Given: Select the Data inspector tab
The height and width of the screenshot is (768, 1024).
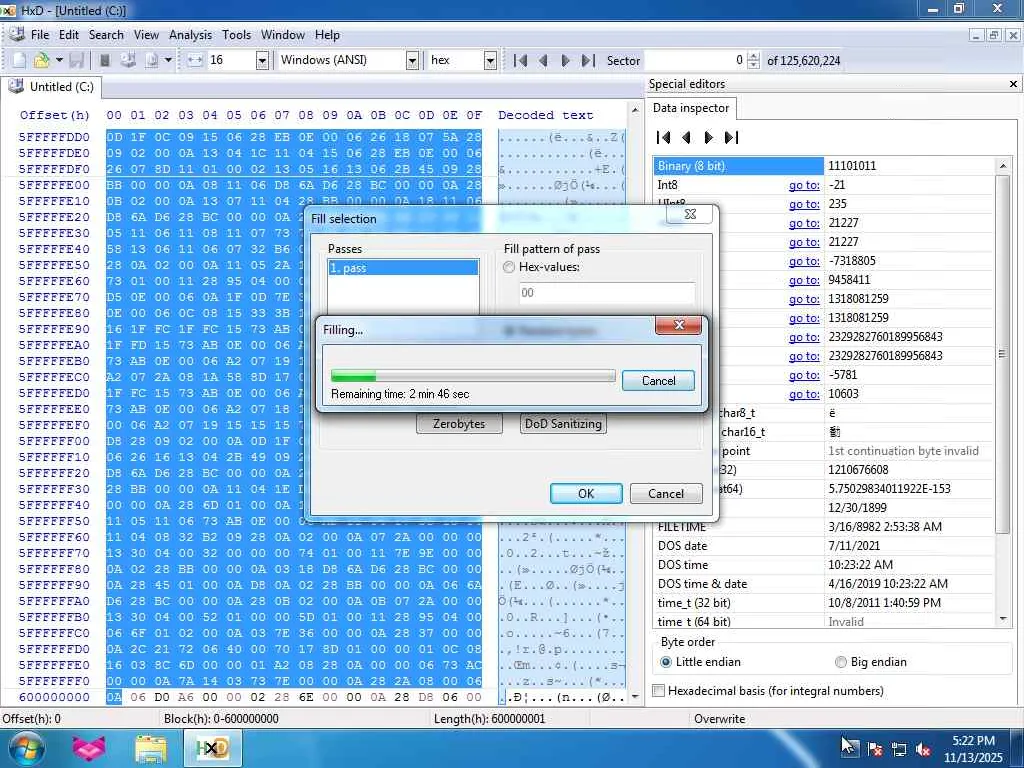Looking at the screenshot, I should (690, 108).
